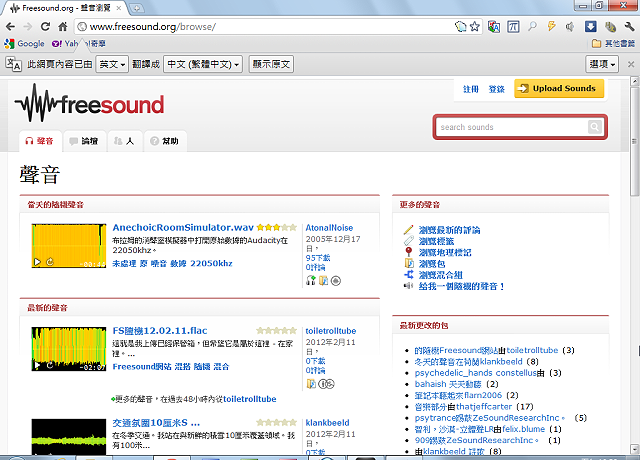
Task: Click the waveform thumbnail of AnechoicRoomSimulator.wav
Action: tap(69, 246)
